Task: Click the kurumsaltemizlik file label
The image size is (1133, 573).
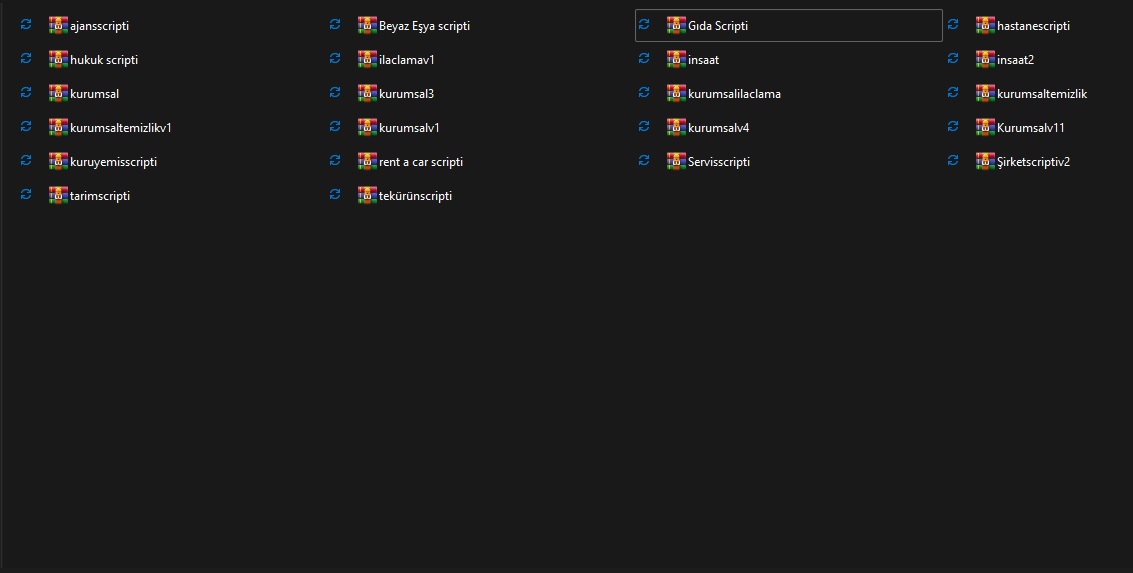Action: point(1041,94)
